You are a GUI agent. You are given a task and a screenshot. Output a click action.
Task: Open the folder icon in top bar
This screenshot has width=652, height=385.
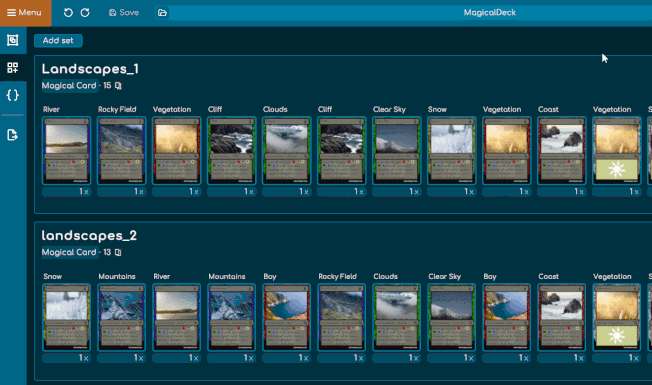[162, 13]
